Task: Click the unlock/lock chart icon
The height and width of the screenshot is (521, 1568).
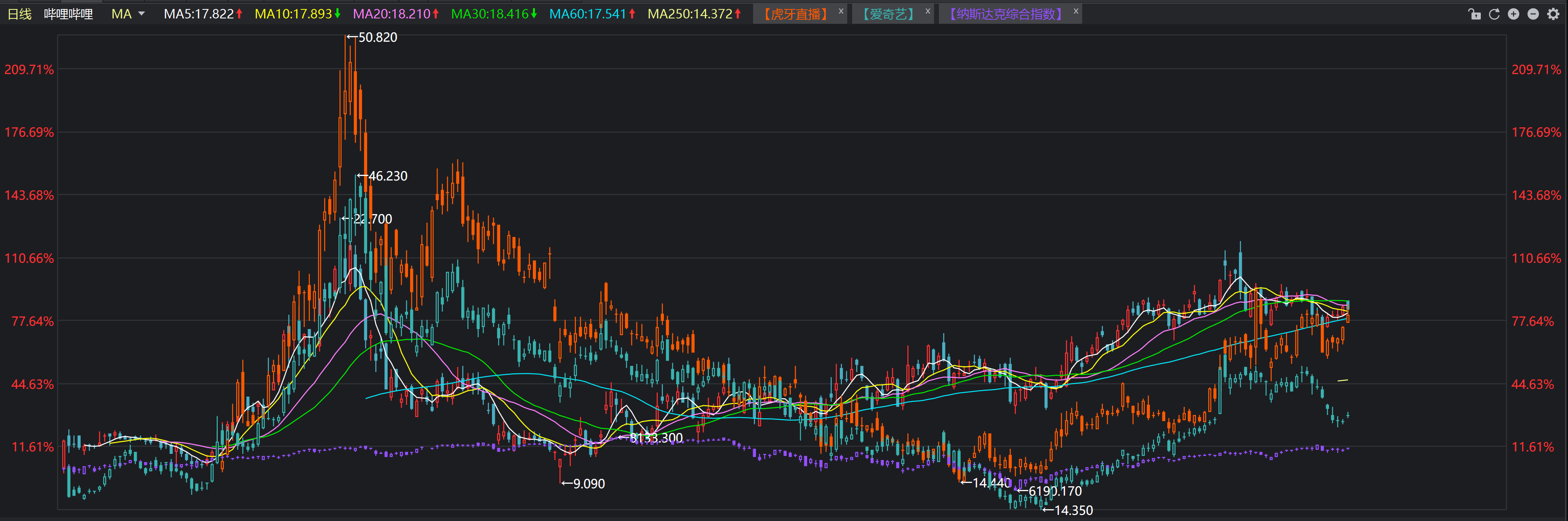Action: [1474, 14]
